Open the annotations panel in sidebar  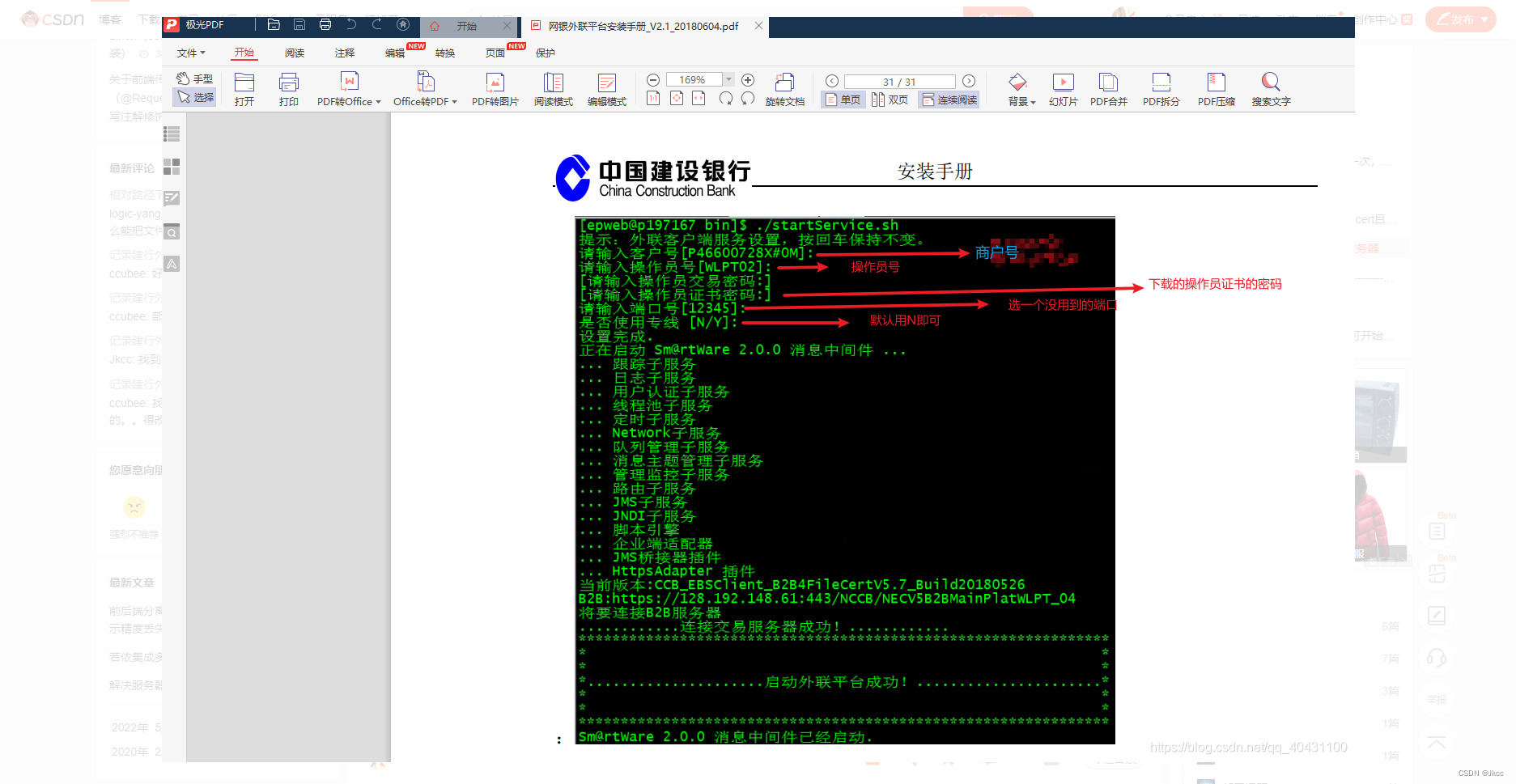coord(172,198)
